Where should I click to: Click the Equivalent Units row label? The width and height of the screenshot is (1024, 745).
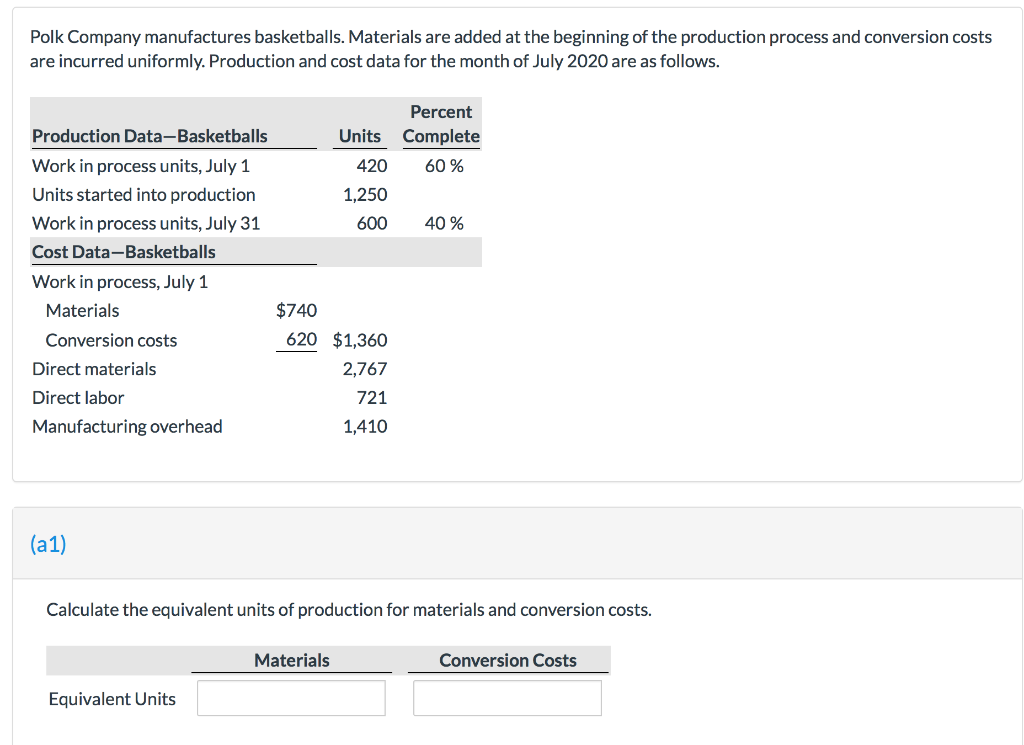112,698
